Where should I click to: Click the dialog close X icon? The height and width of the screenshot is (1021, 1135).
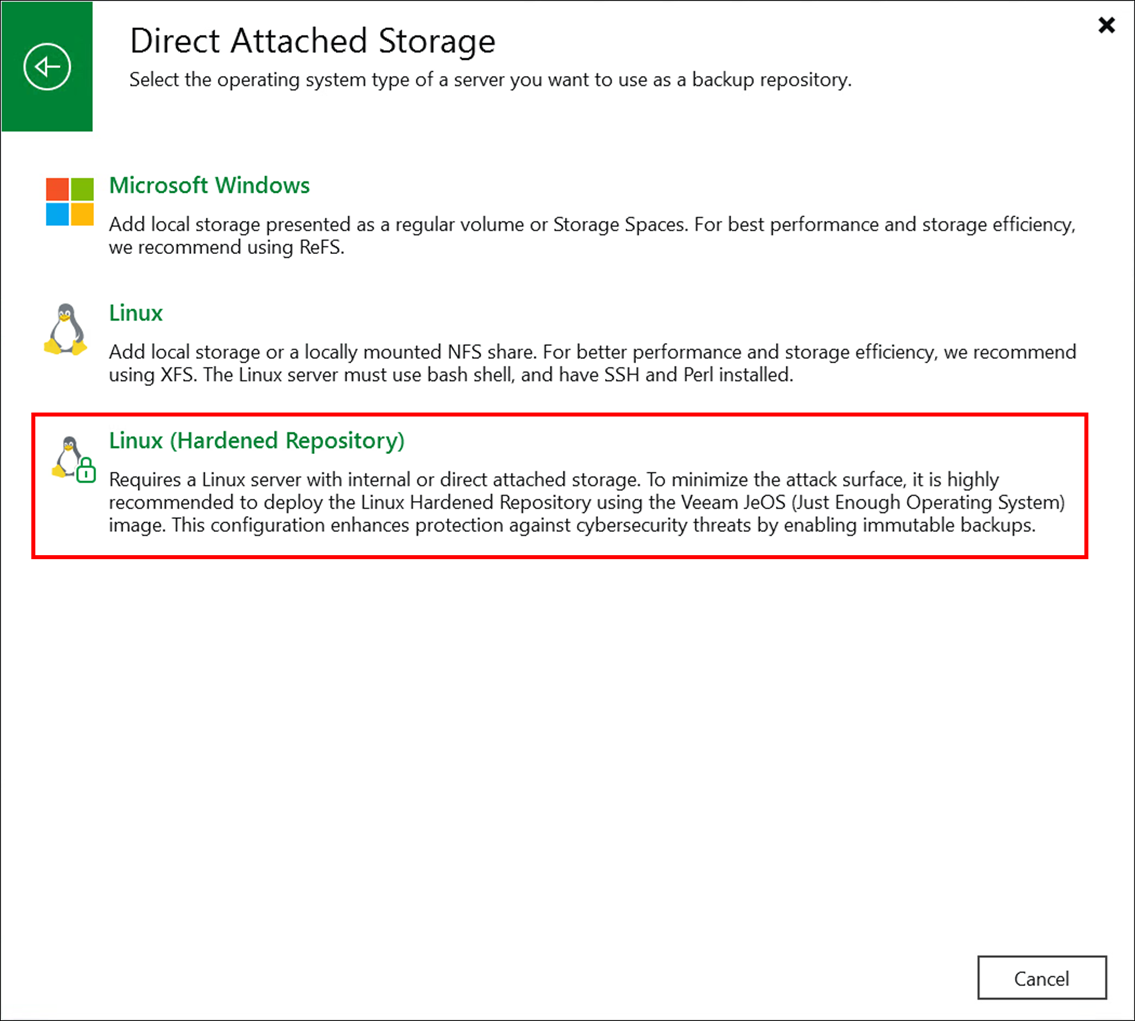[1106, 25]
